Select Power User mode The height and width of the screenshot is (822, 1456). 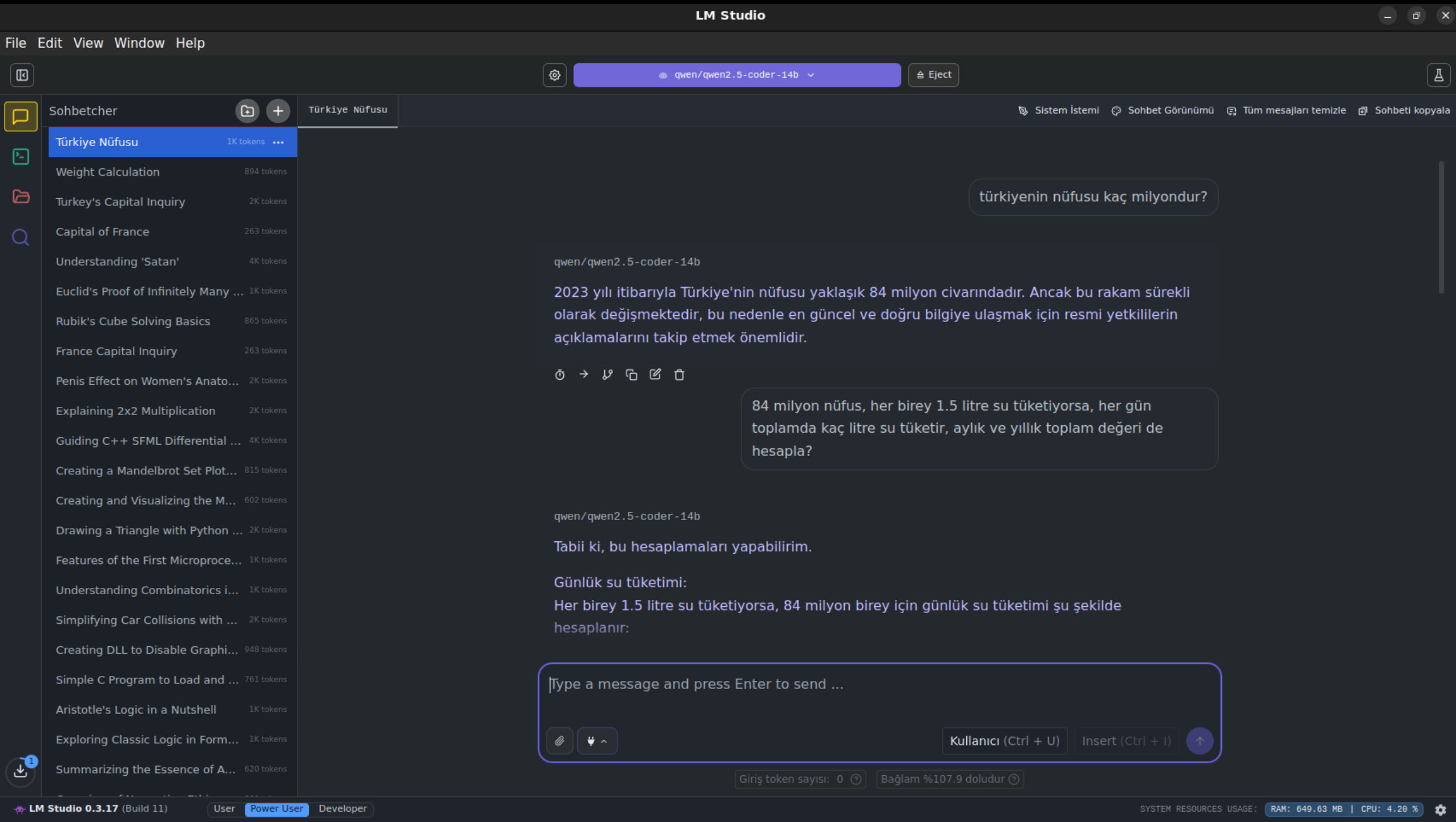(x=277, y=809)
